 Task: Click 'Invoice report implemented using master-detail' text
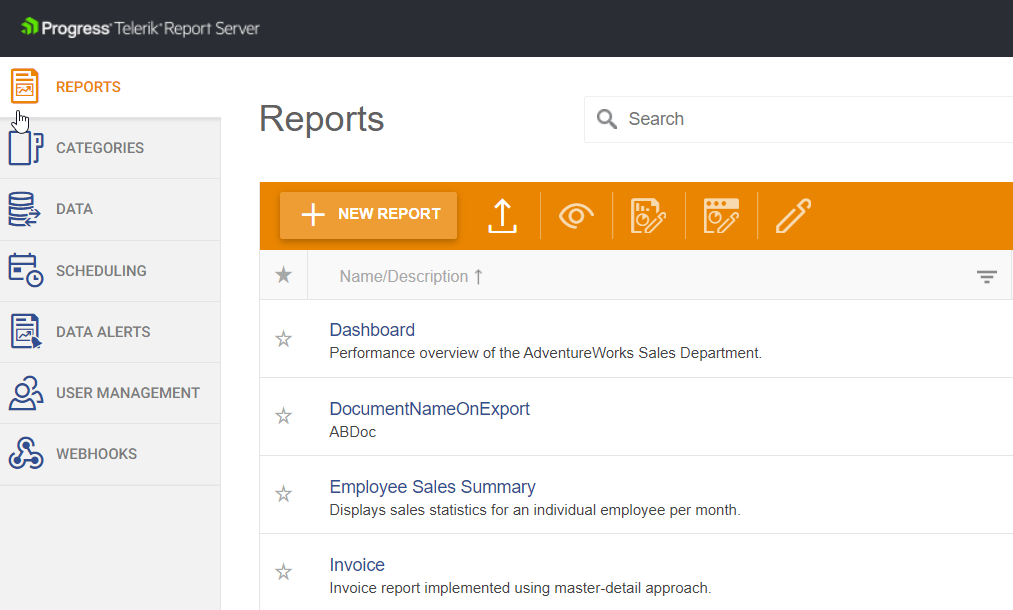(x=520, y=588)
